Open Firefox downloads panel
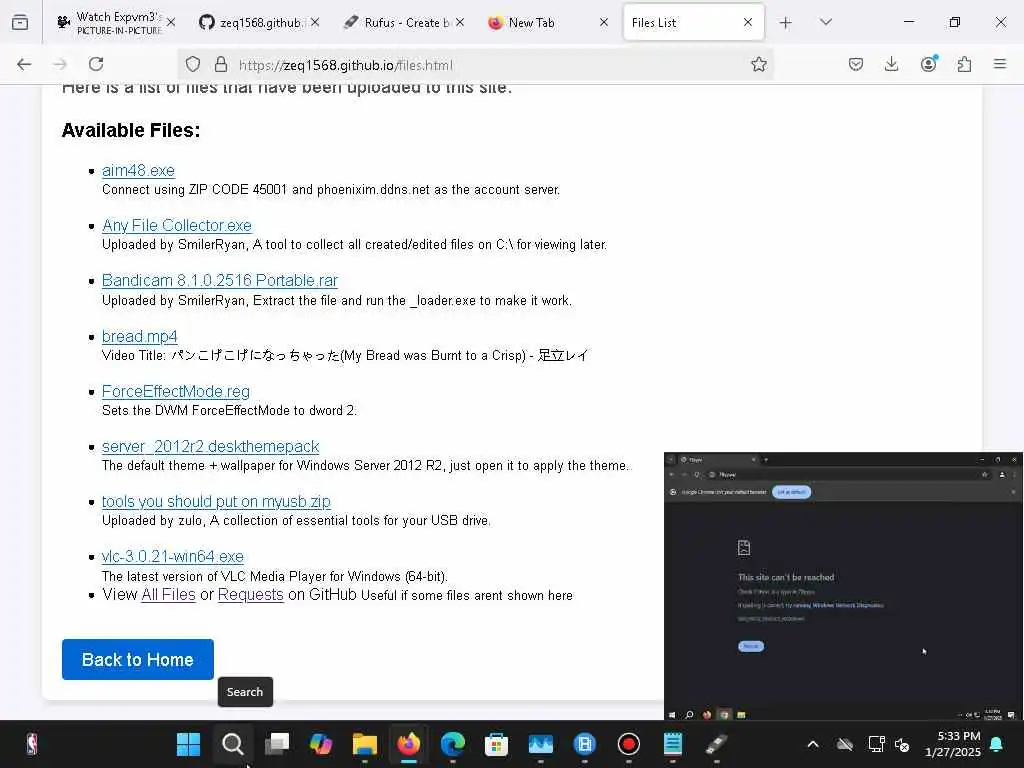Screen dimensions: 1024x768 pos(891,64)
